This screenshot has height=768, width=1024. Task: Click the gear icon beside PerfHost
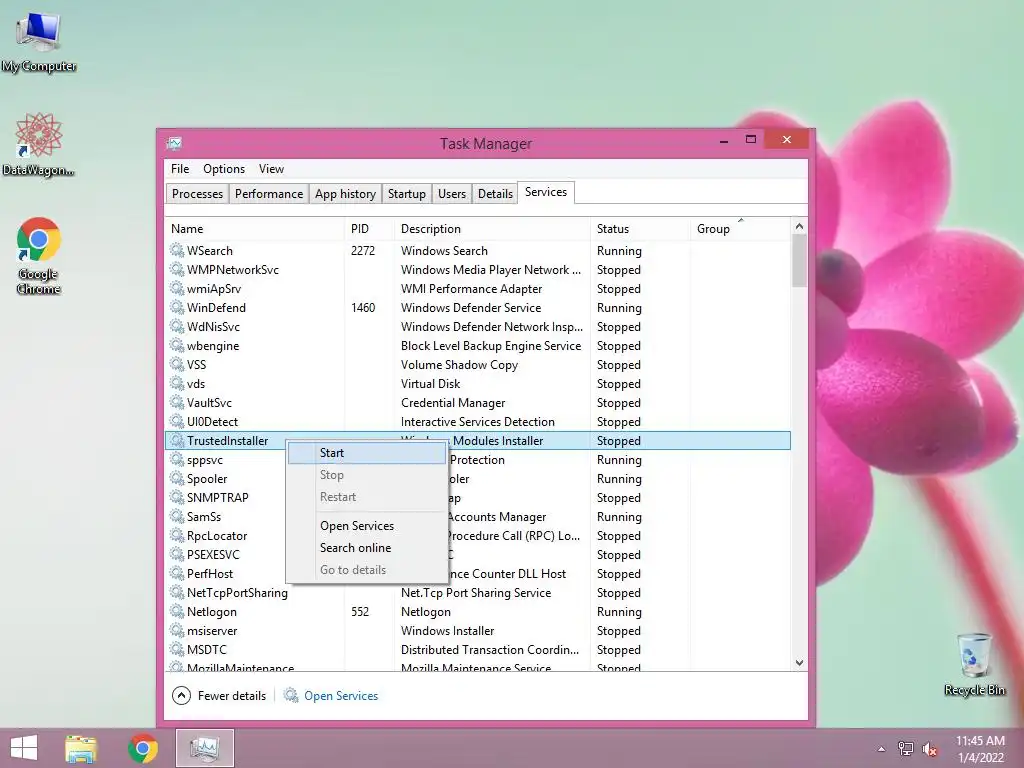click(x=177, y=573)
